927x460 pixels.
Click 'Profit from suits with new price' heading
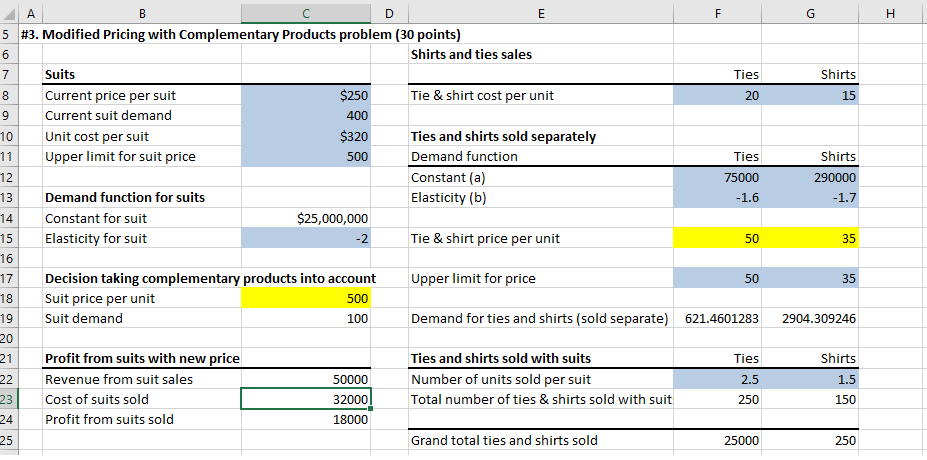tap(142, 358)
